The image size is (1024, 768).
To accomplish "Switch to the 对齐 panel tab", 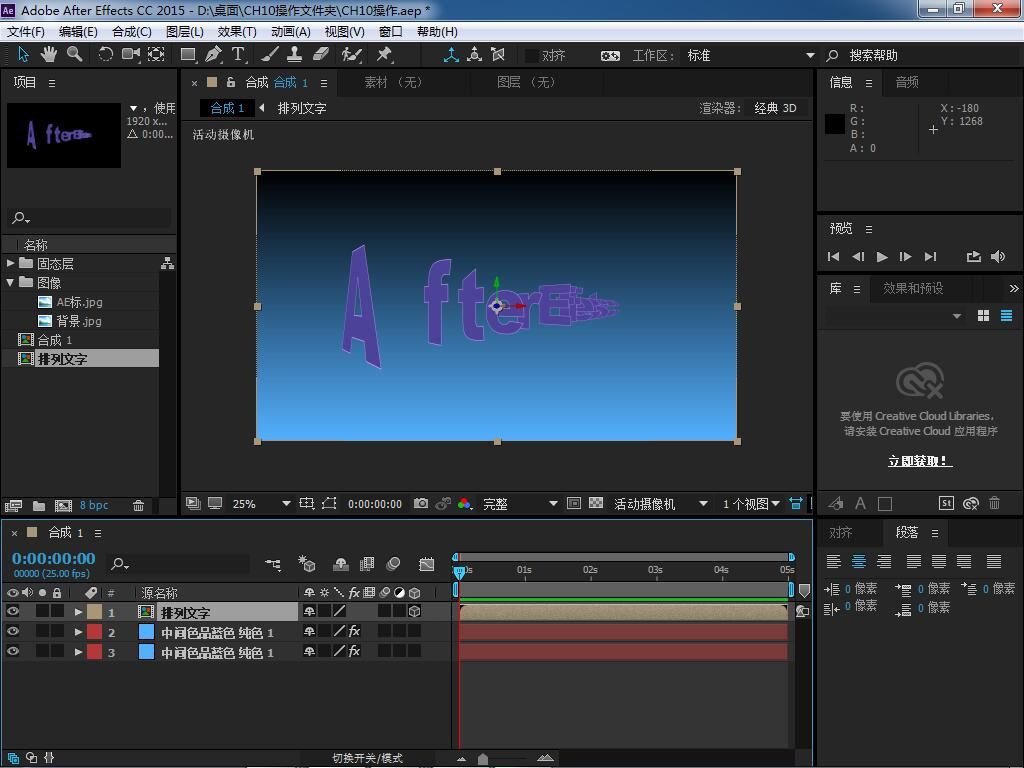I will coord(840,533).
